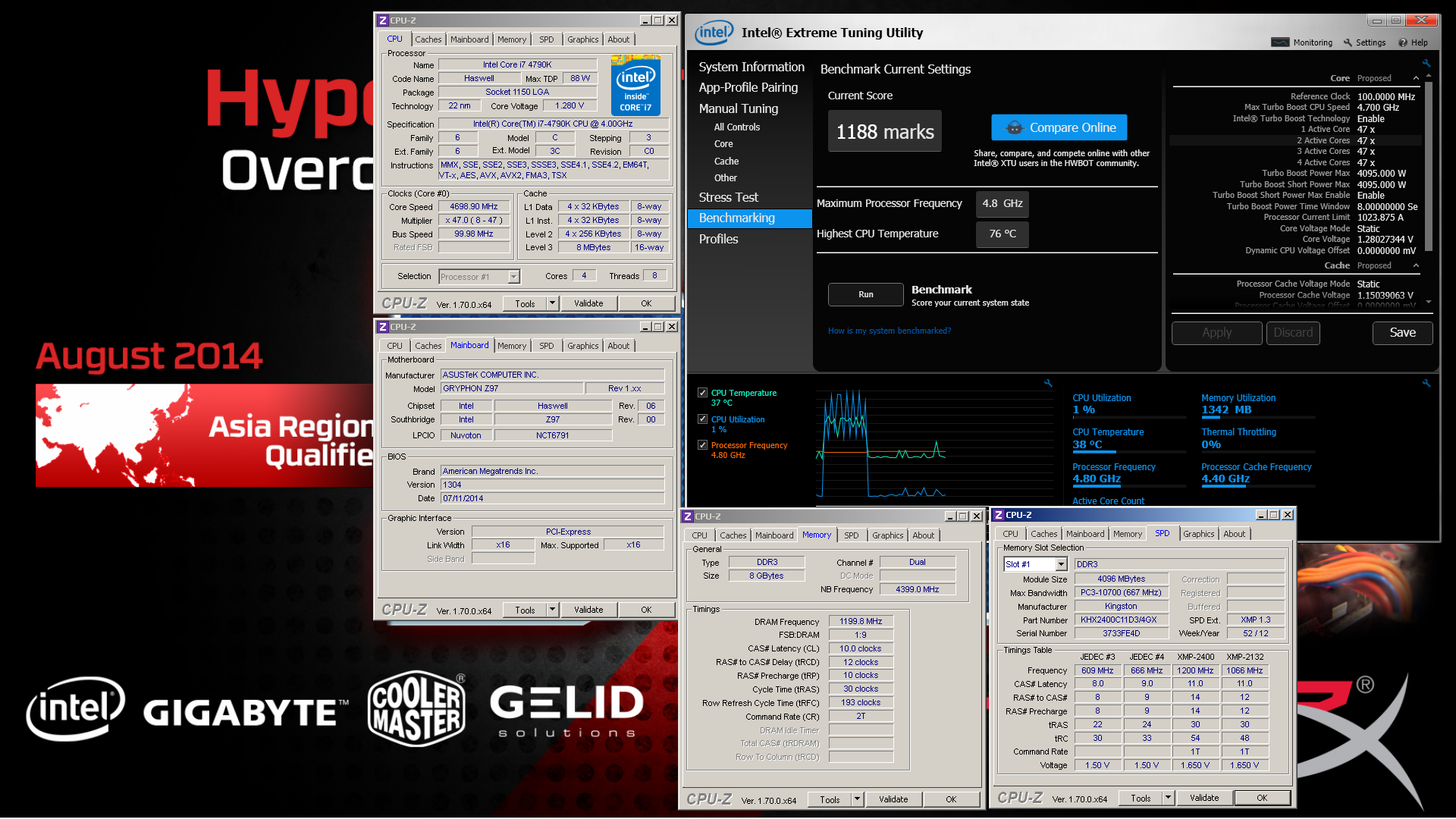Open Tools dropdown arrow in SPD window
Viewport: 1456px width, 819px height.
[1168, 798]
